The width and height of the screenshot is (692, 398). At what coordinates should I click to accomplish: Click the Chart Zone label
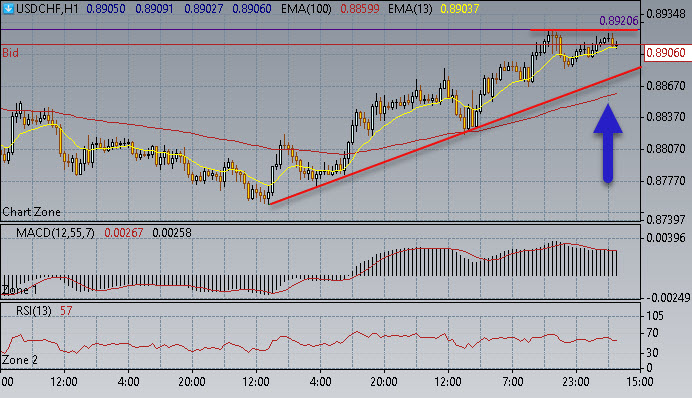(31, 212)
